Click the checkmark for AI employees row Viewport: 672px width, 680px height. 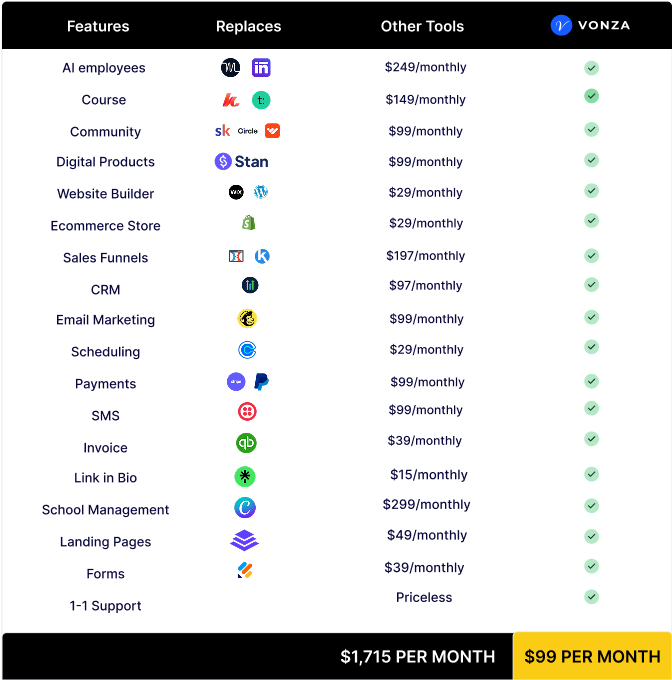coord(591,68)
